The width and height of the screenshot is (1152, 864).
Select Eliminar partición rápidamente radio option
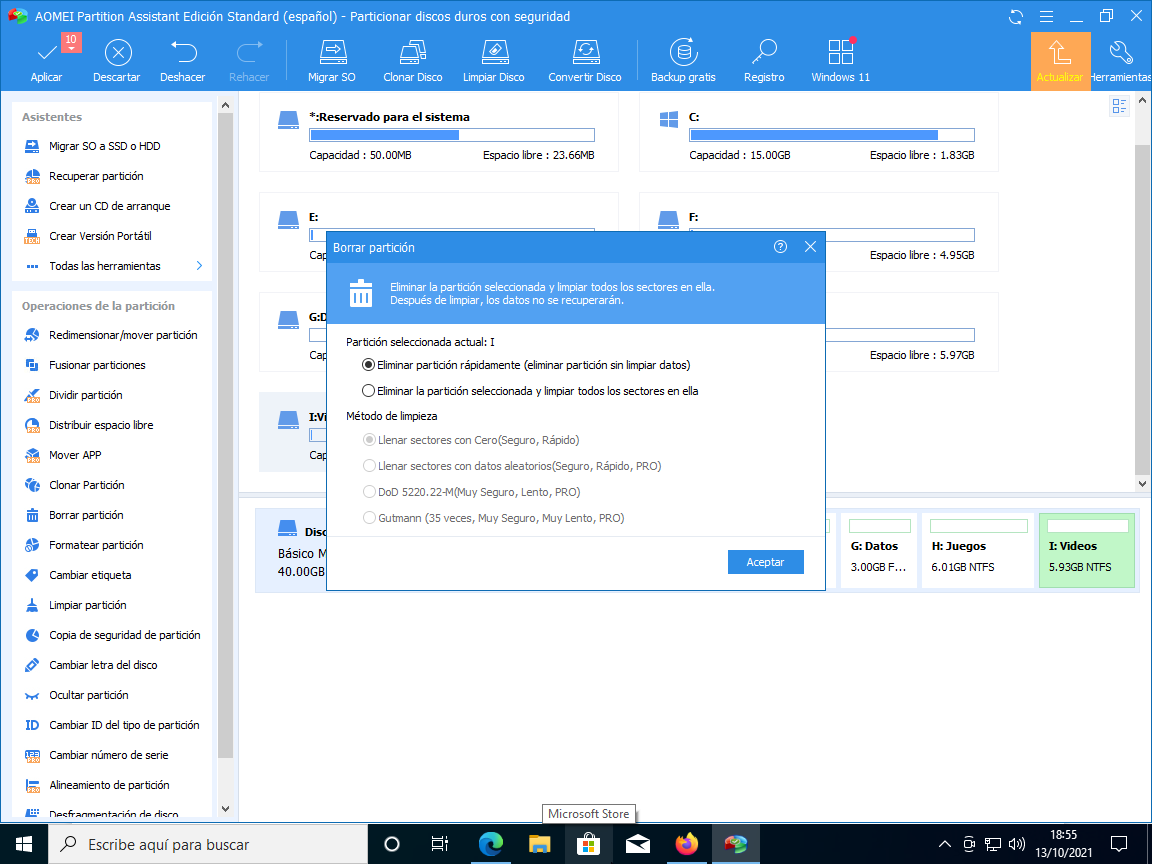[368, 365]
